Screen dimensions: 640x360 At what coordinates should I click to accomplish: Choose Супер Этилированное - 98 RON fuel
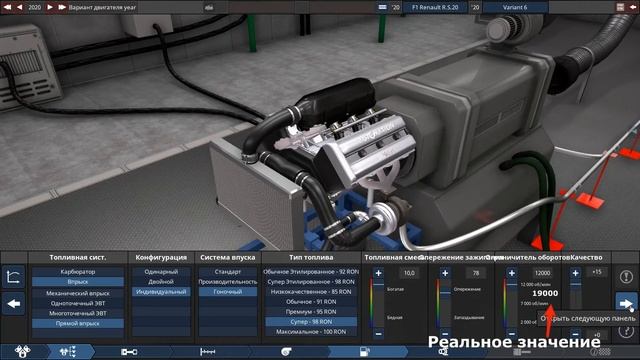pyautogui.click(x=311, y=282)
